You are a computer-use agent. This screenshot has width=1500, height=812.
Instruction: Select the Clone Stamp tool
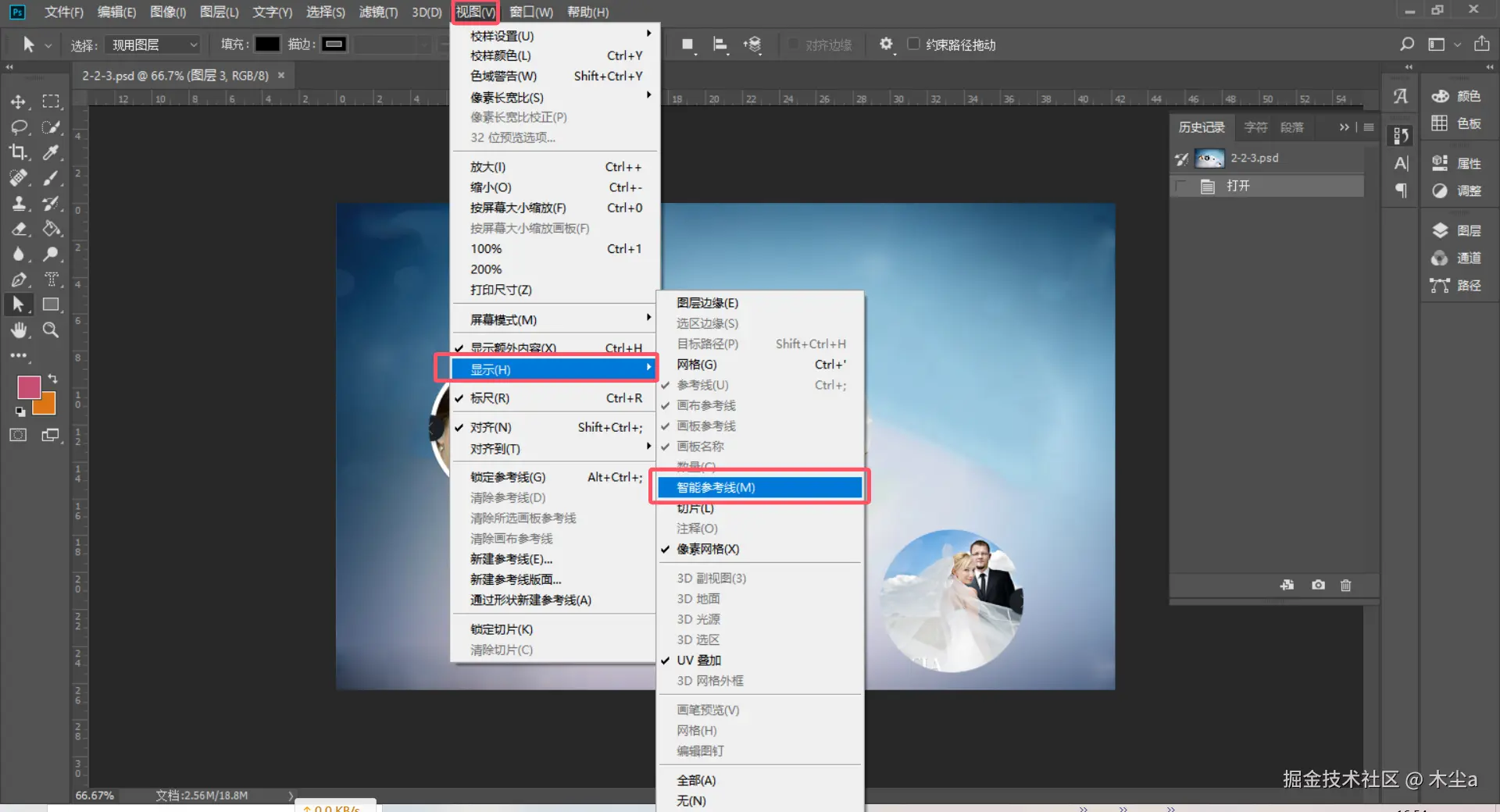[18, 203]
